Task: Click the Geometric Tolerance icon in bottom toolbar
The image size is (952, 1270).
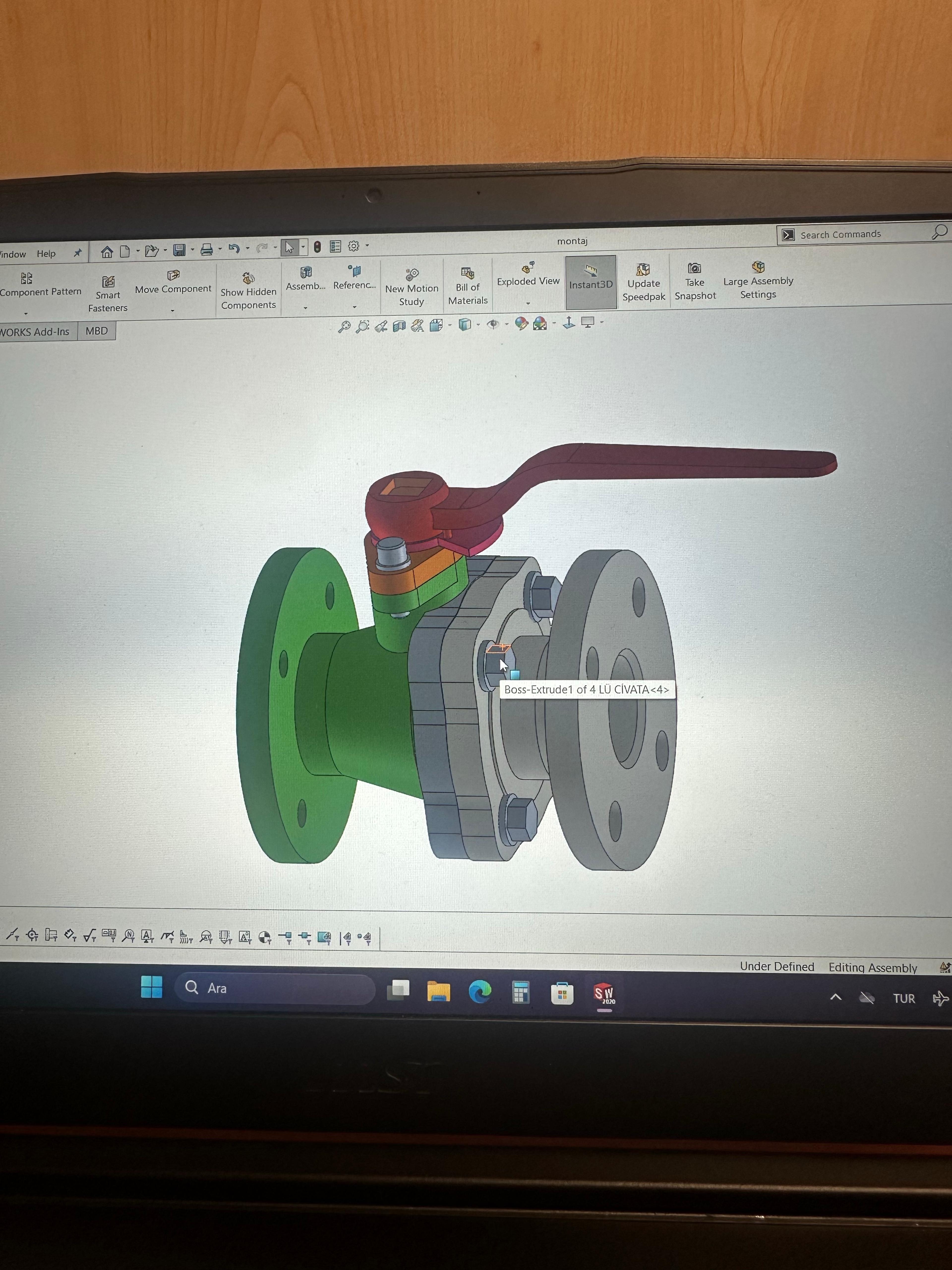Action: (109, 936)
